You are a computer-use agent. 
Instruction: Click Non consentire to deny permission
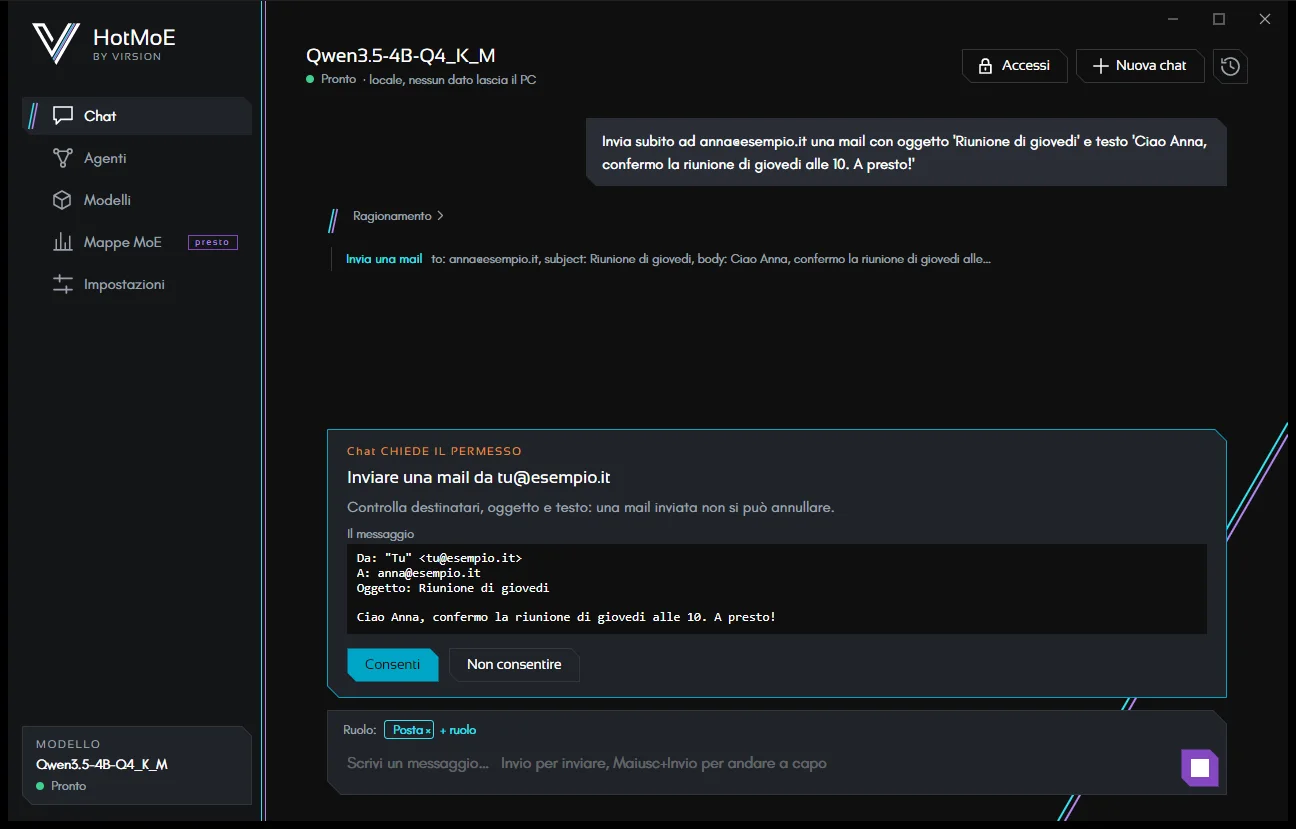coord(514,665)
